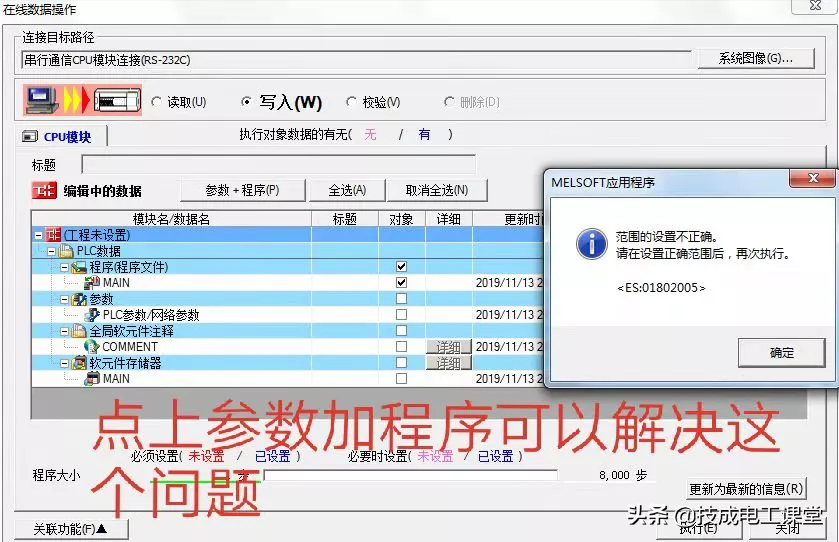Click the 软元件存储器 icon

tap(79, 363)
